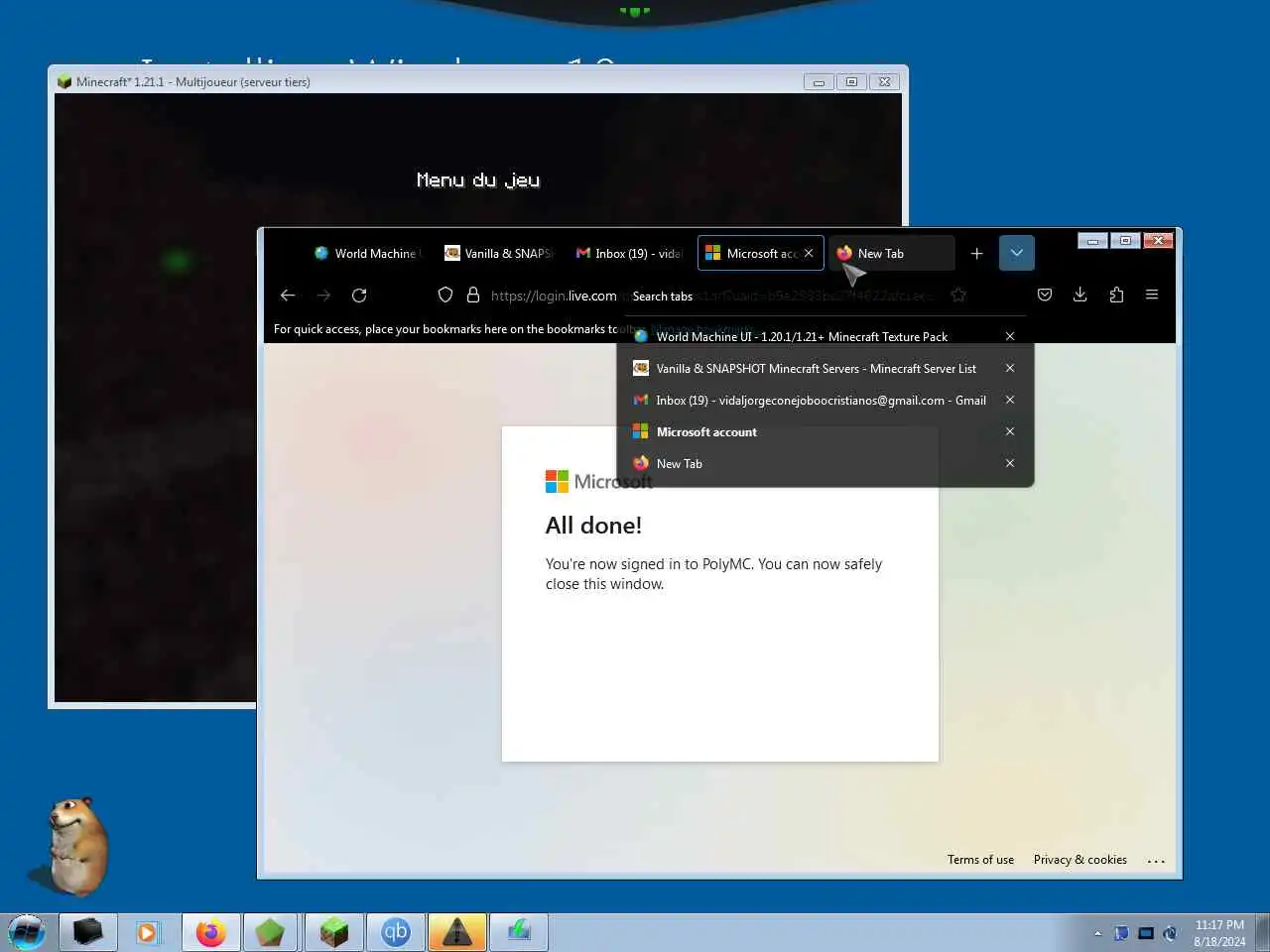
Task: Open a new tab with plus button
Action: 976,253
